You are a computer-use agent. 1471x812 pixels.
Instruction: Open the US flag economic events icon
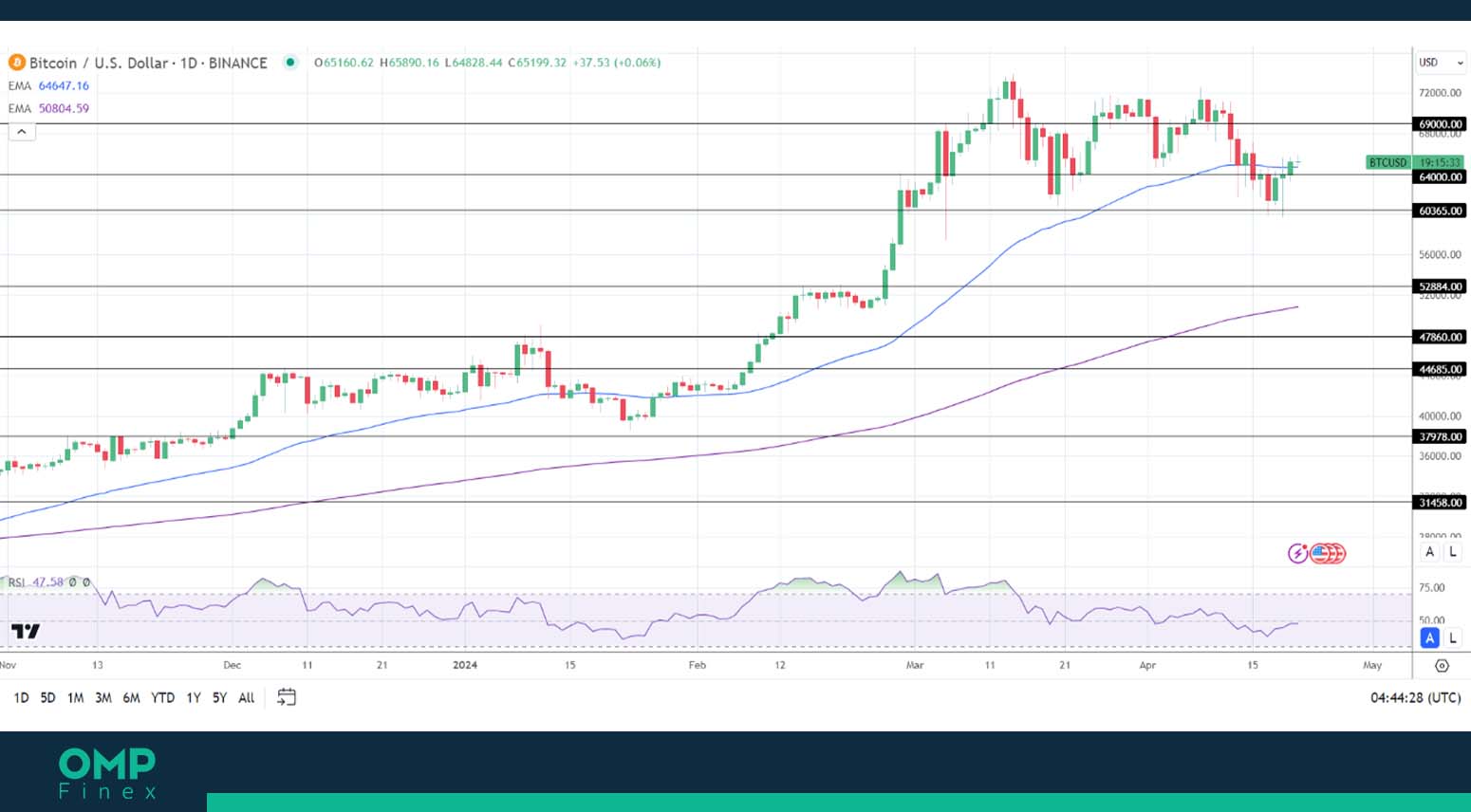(x=1320, y=553)
